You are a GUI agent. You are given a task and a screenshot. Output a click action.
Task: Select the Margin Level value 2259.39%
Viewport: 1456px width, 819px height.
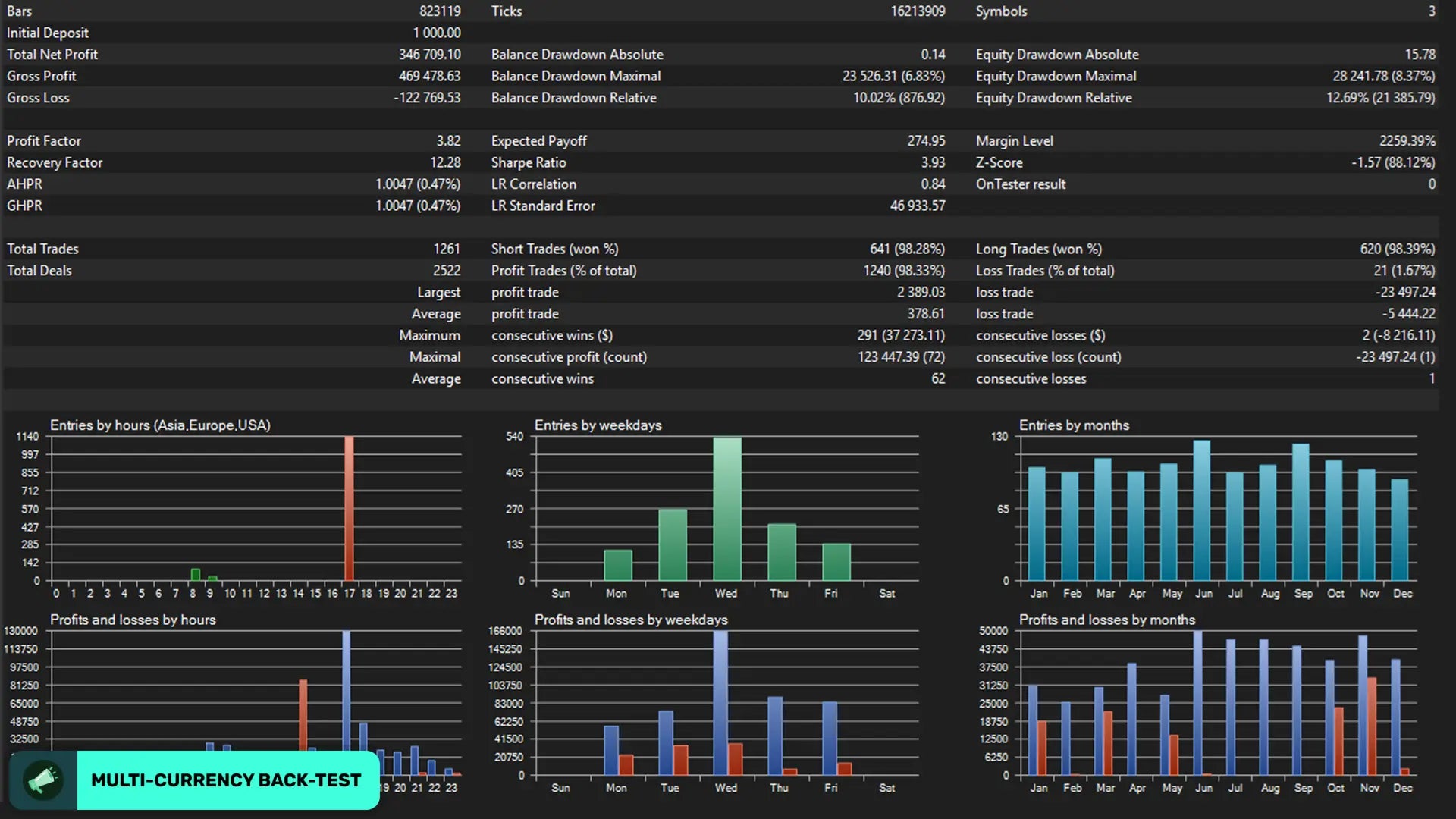coord(1407,141)
